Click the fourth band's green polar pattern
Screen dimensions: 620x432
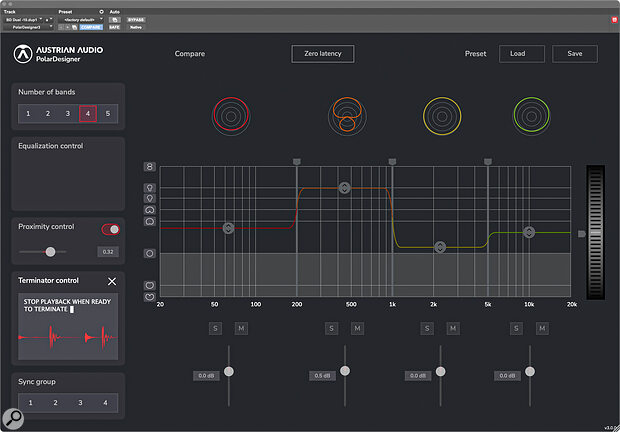[x=531, y=116]
